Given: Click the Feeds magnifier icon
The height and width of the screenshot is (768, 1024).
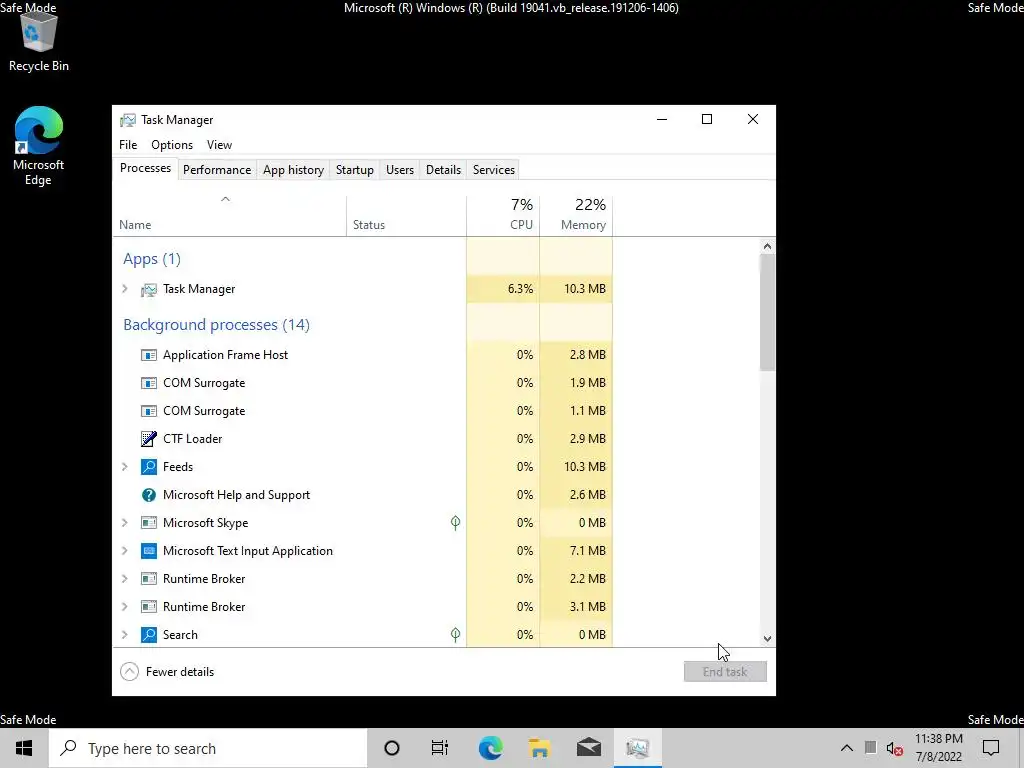Looking at the screenshot, I should pos(149,467).
